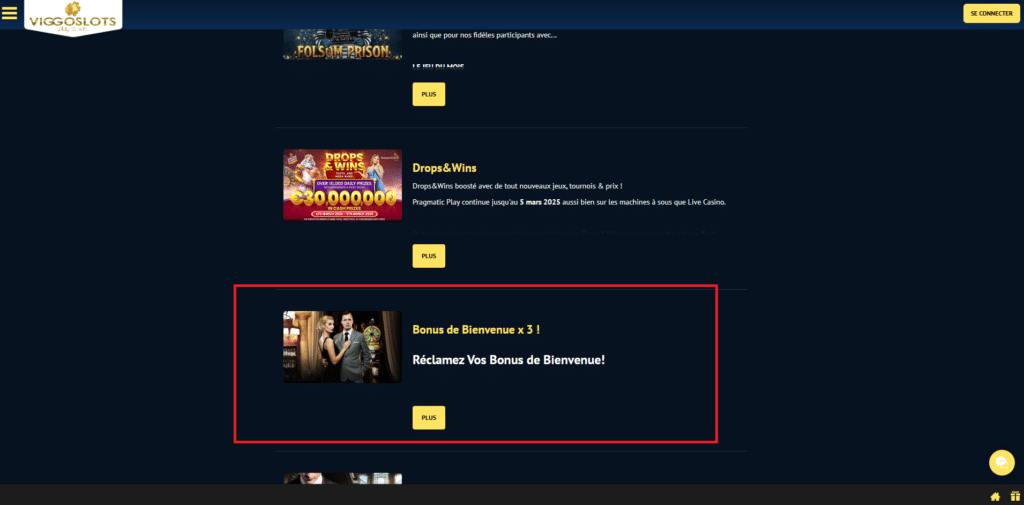This screenshot has height=505, width=1024.
Task: Click the SE CONNECTER button
Action: (x=991, y=13)
